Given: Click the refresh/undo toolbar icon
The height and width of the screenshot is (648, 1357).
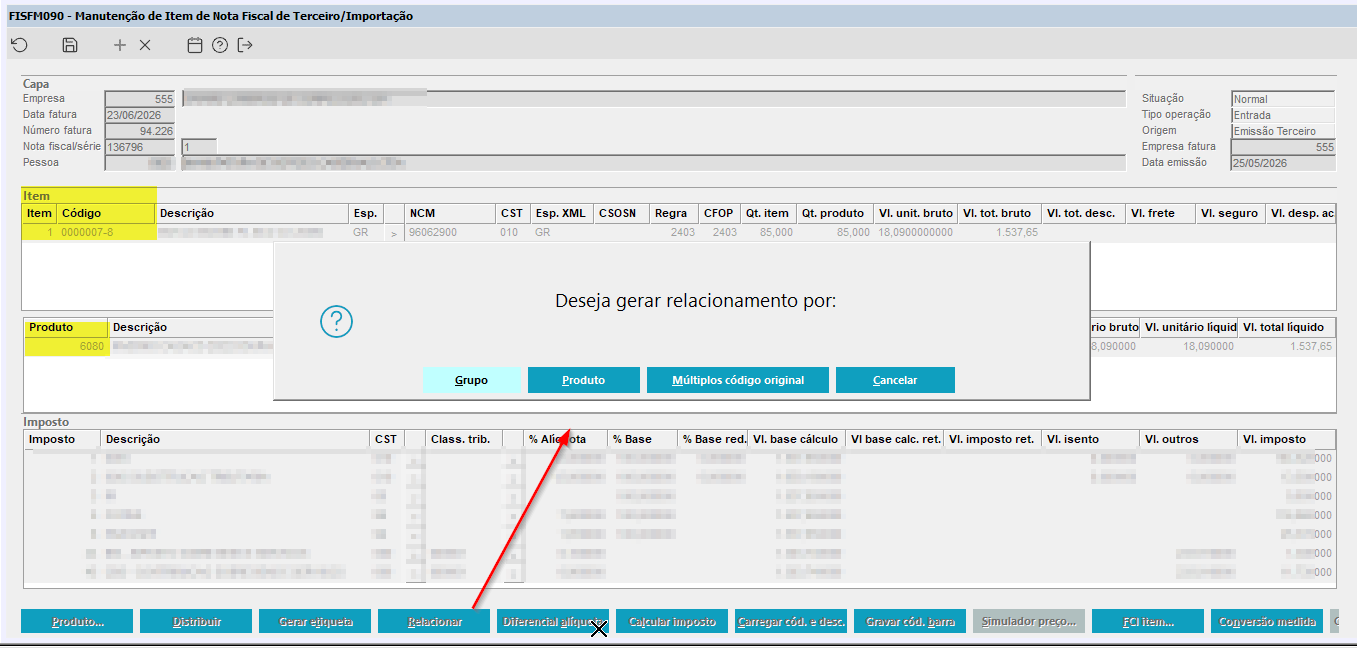Looking at the screenshot, I should 19,45.
